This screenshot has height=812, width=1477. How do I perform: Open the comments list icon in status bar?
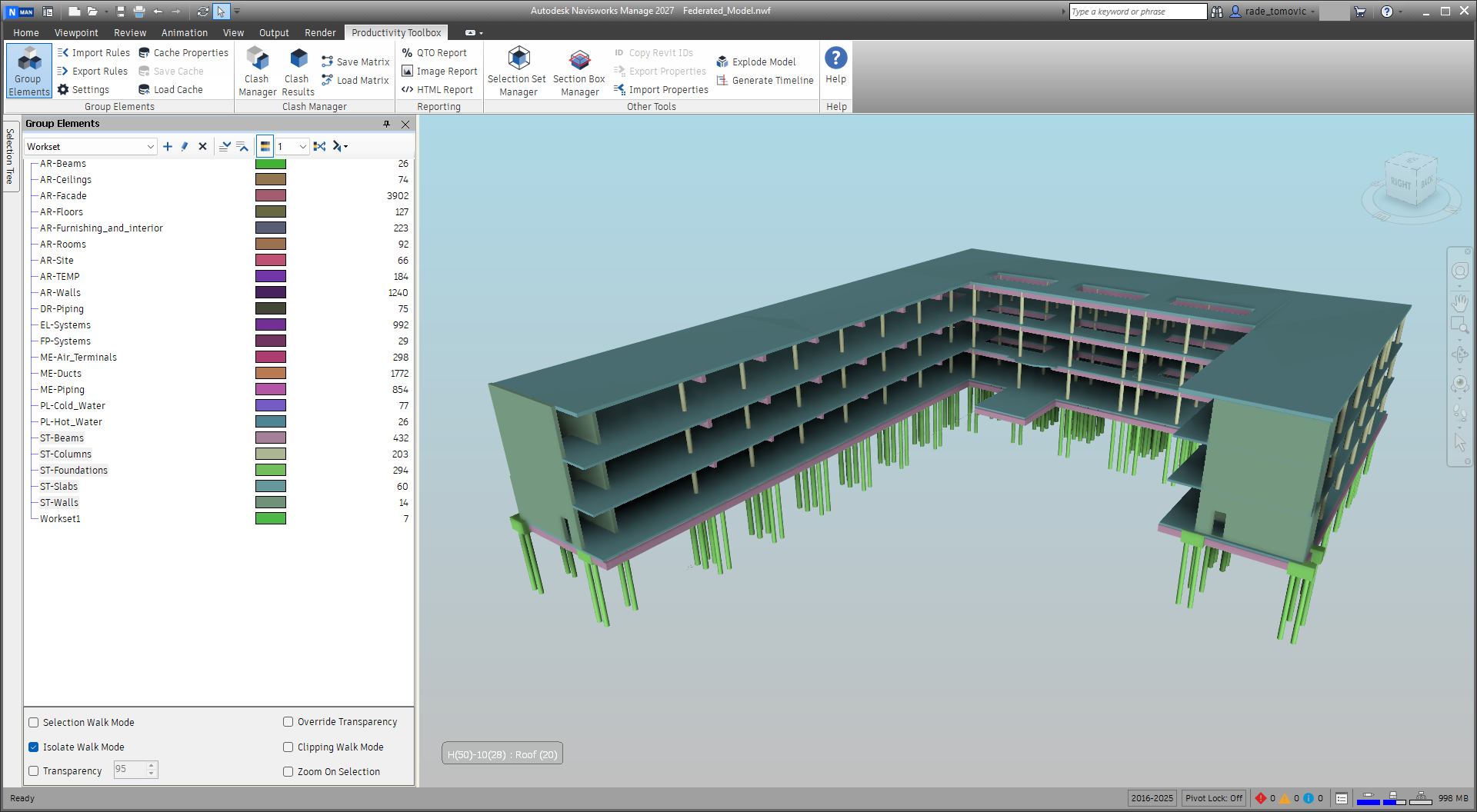coord(1342,798)
